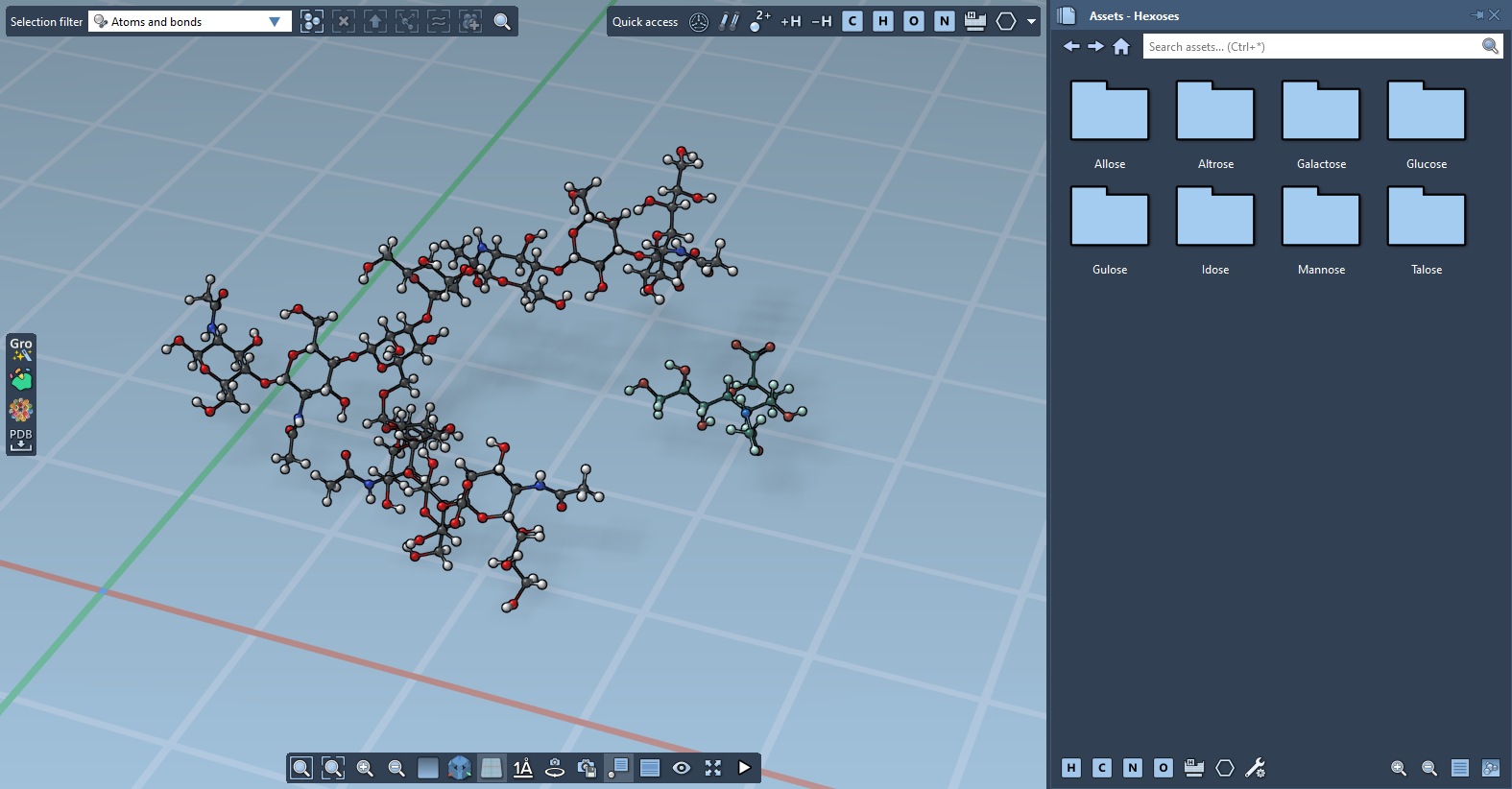Click the PDB download icon
The image size is (1512, 789).
(x=21, y=440)
